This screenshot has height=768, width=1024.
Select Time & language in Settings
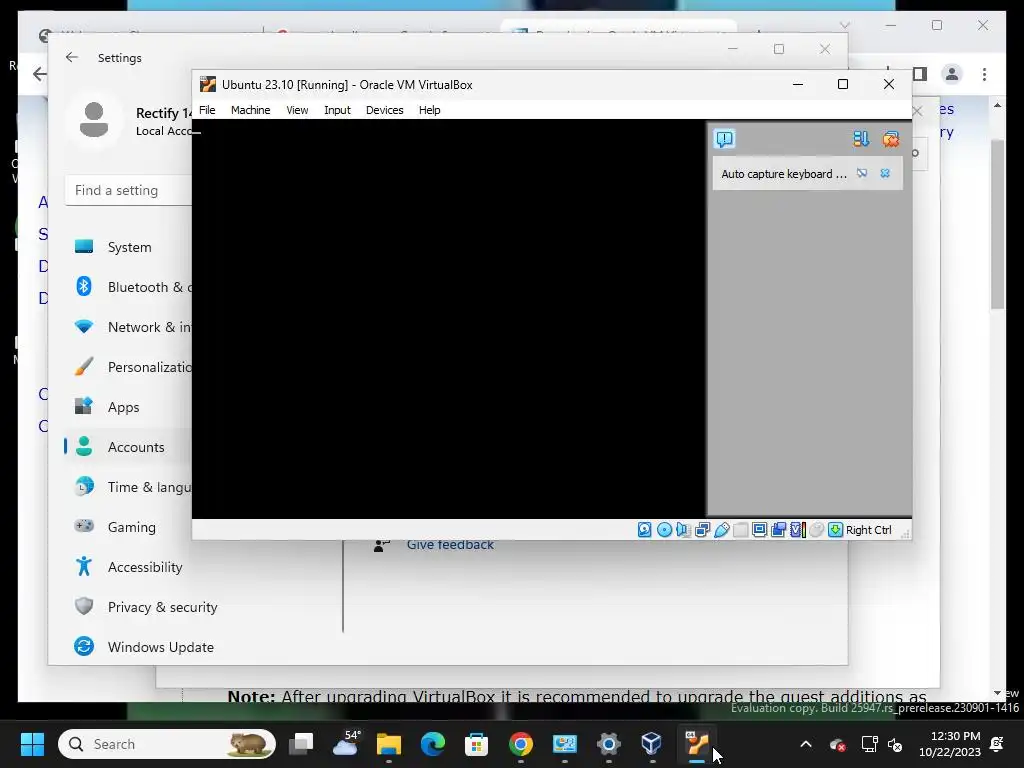coord(129,487)
